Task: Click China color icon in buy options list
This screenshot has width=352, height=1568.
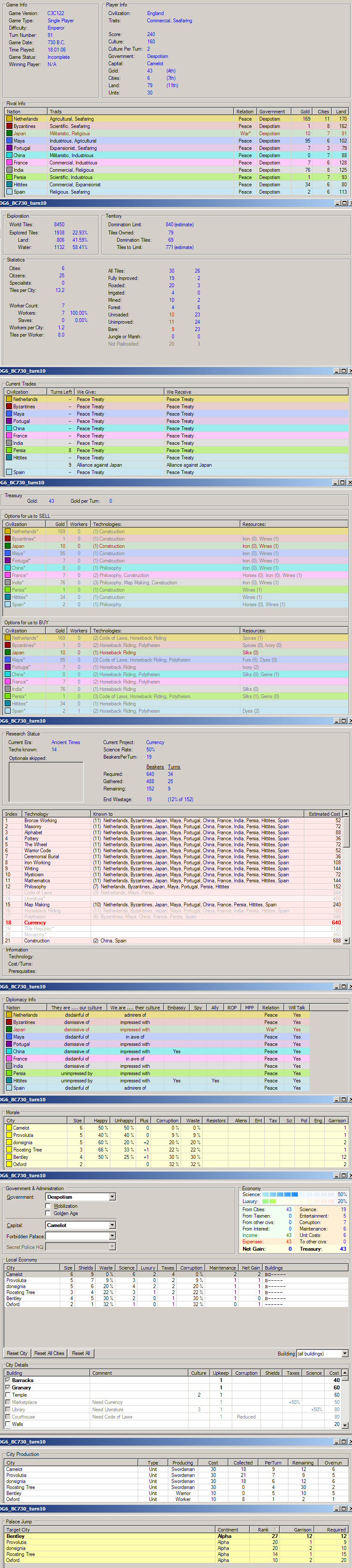Action: point(8,675)
